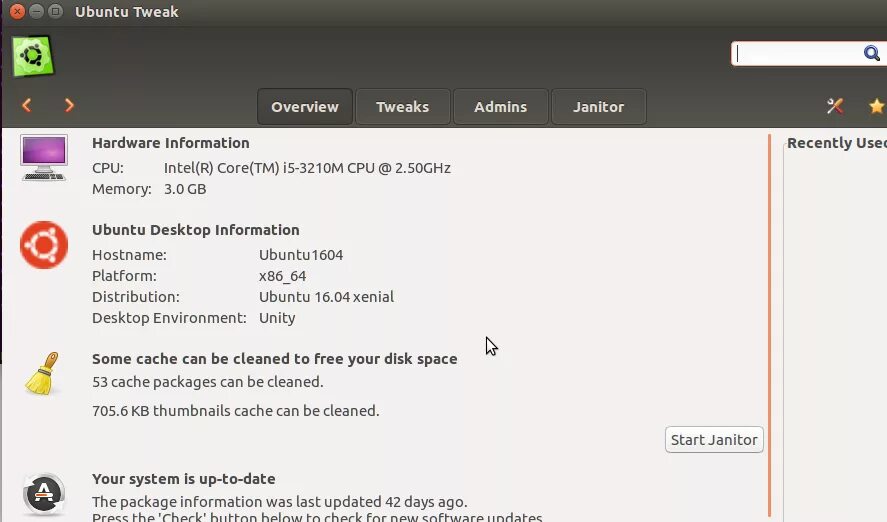The image size is (887, 522).
Task: Select the 'Hardware Information' heading
Action: (171, 143)
